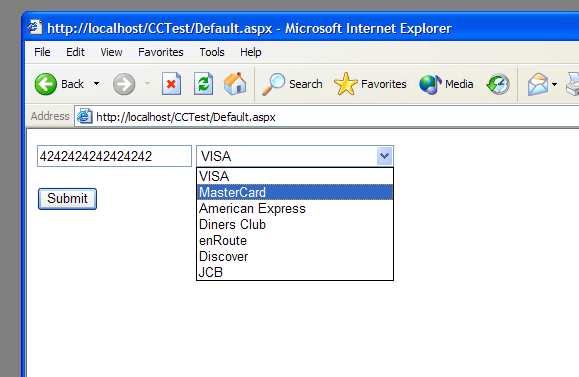Image resolution: width=579 pixels, height=377 pixels.
Task: Refresh the page with the Refresh icon
Action: tap(203, 84)
